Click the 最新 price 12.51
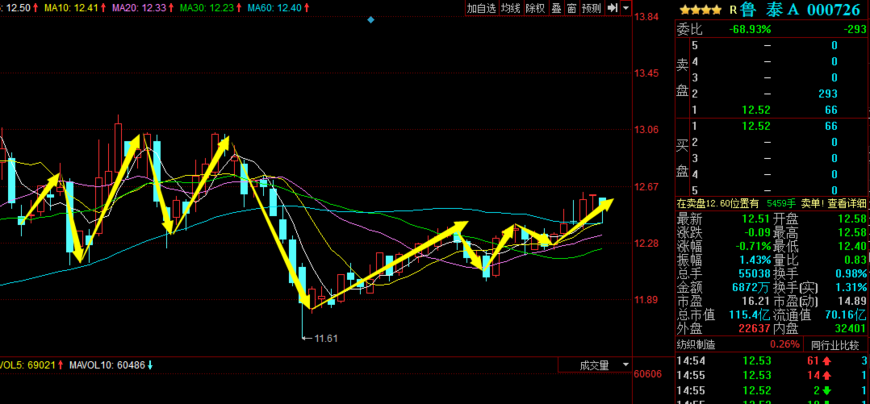 pos(757,219)
